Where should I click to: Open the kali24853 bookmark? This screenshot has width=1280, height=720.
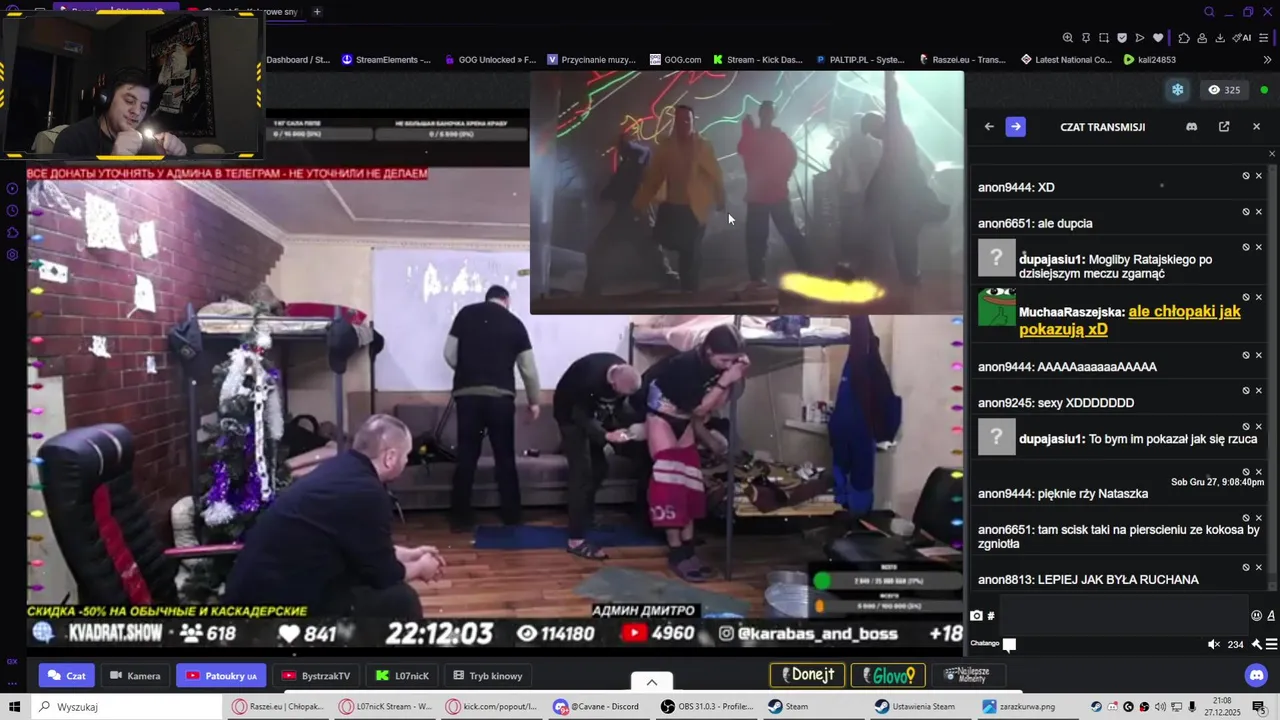[x=1150, y=60]
